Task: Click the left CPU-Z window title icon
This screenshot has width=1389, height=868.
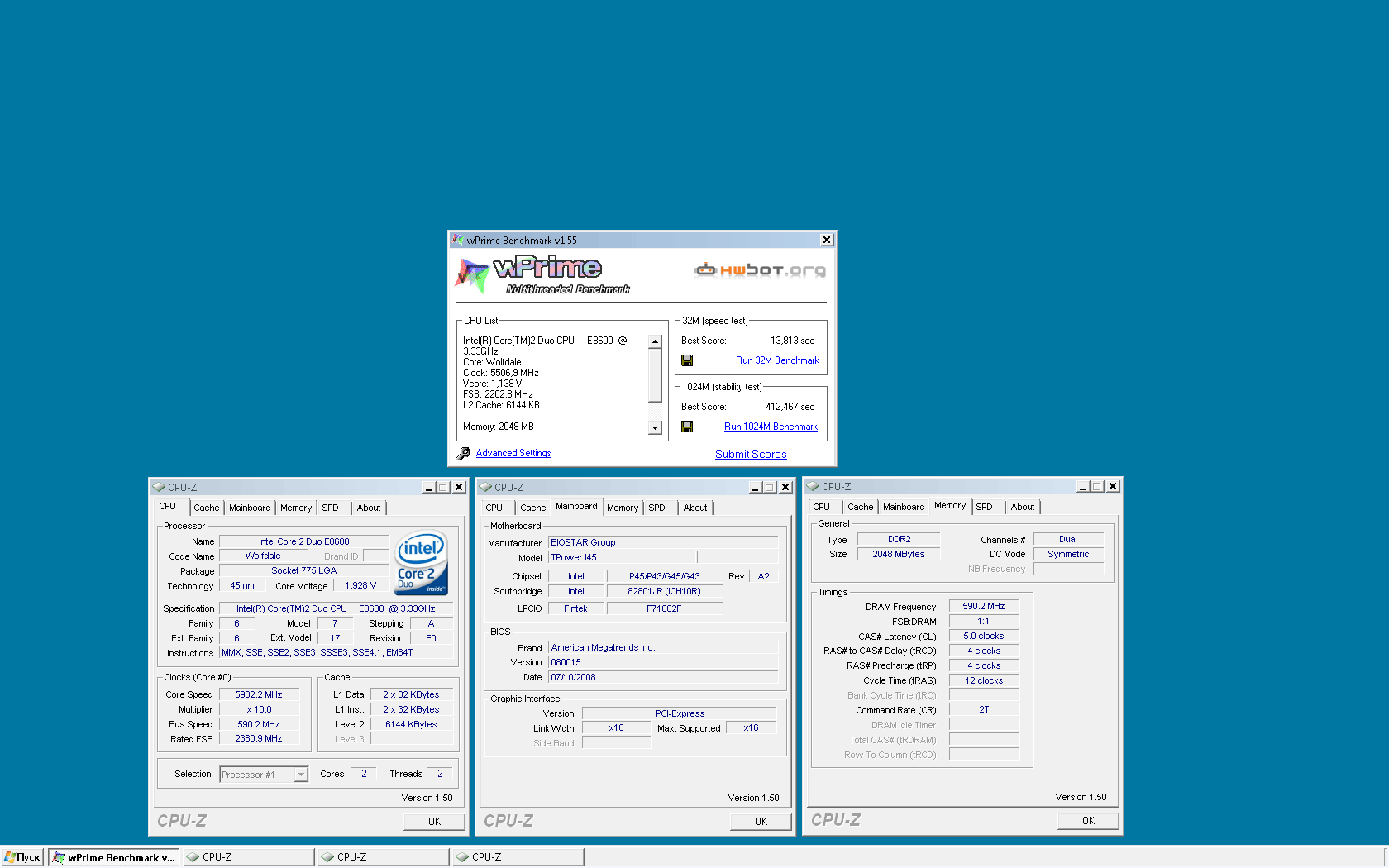Action: click(159, 487)
